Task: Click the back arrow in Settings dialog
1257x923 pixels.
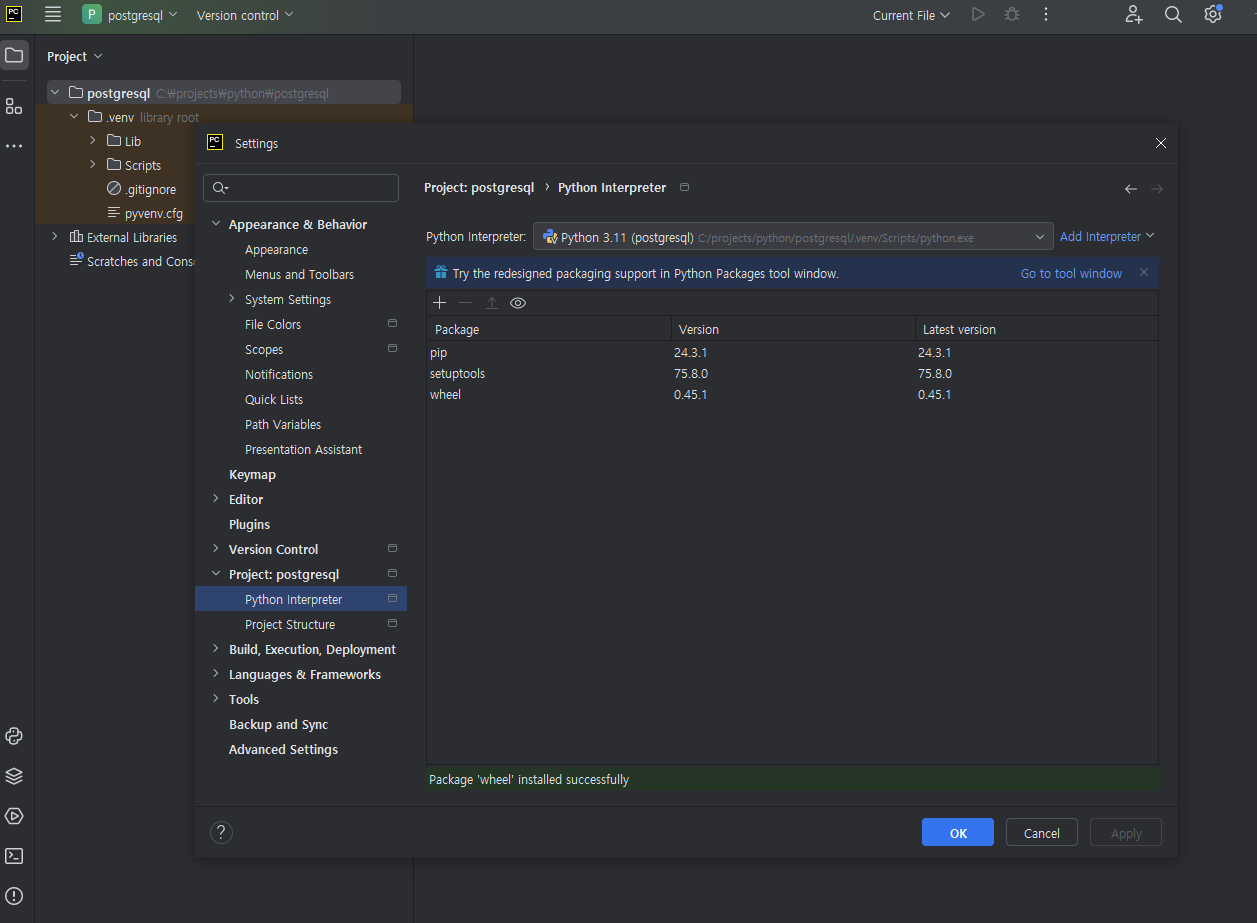Action: [x=1131, y=189]
